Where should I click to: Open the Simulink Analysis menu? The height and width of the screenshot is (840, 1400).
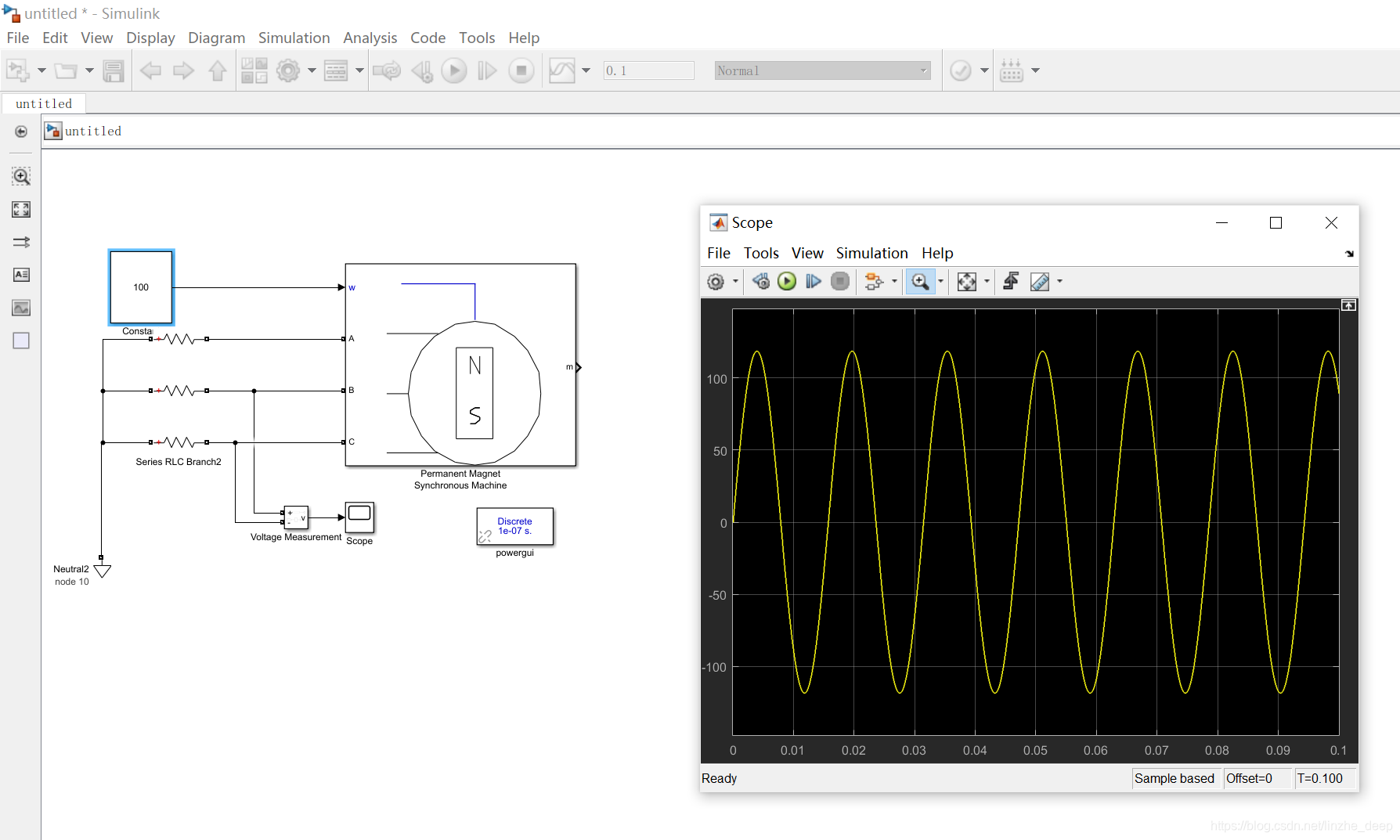[x=370, y=38]
